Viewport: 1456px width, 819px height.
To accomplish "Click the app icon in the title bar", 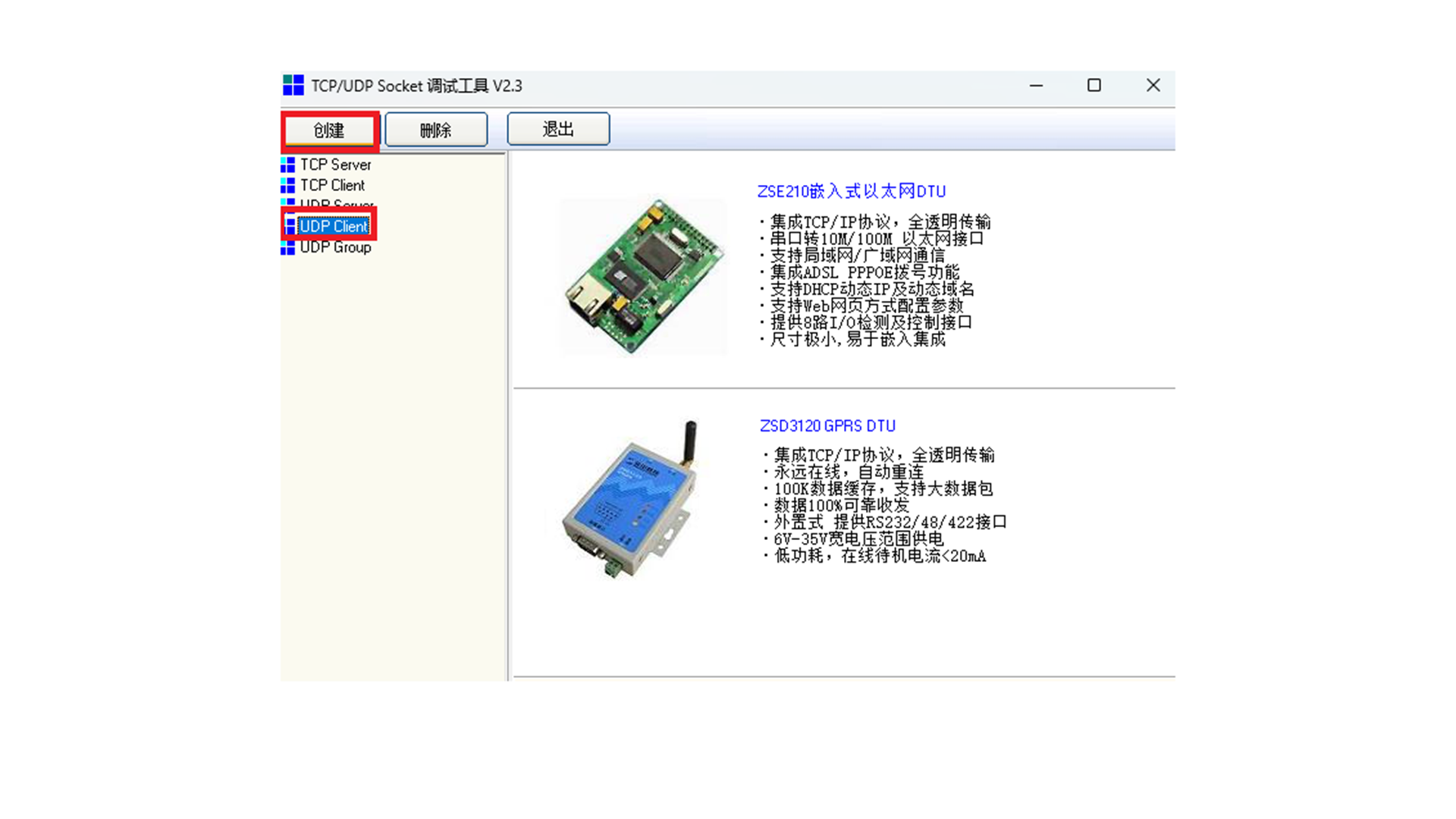I will (x=293, y=86).
